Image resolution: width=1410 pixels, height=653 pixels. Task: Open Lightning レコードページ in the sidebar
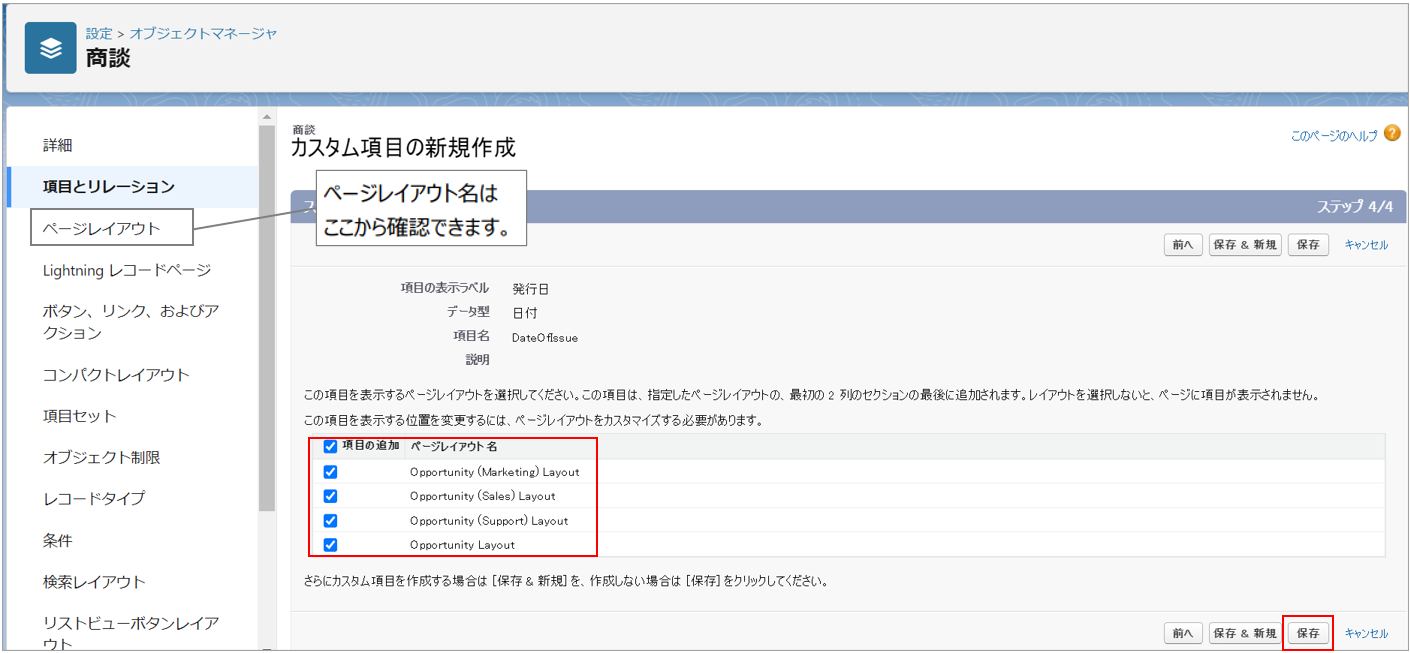(127, 270)
